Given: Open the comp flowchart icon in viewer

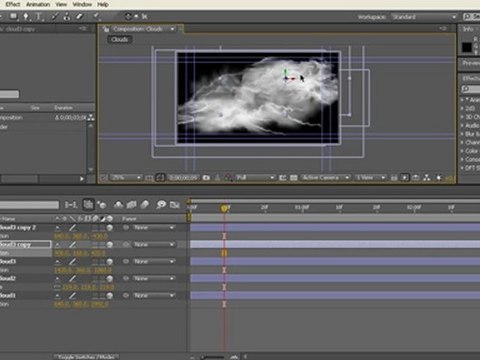Looking at the screenshot, I should click(427, 178).
